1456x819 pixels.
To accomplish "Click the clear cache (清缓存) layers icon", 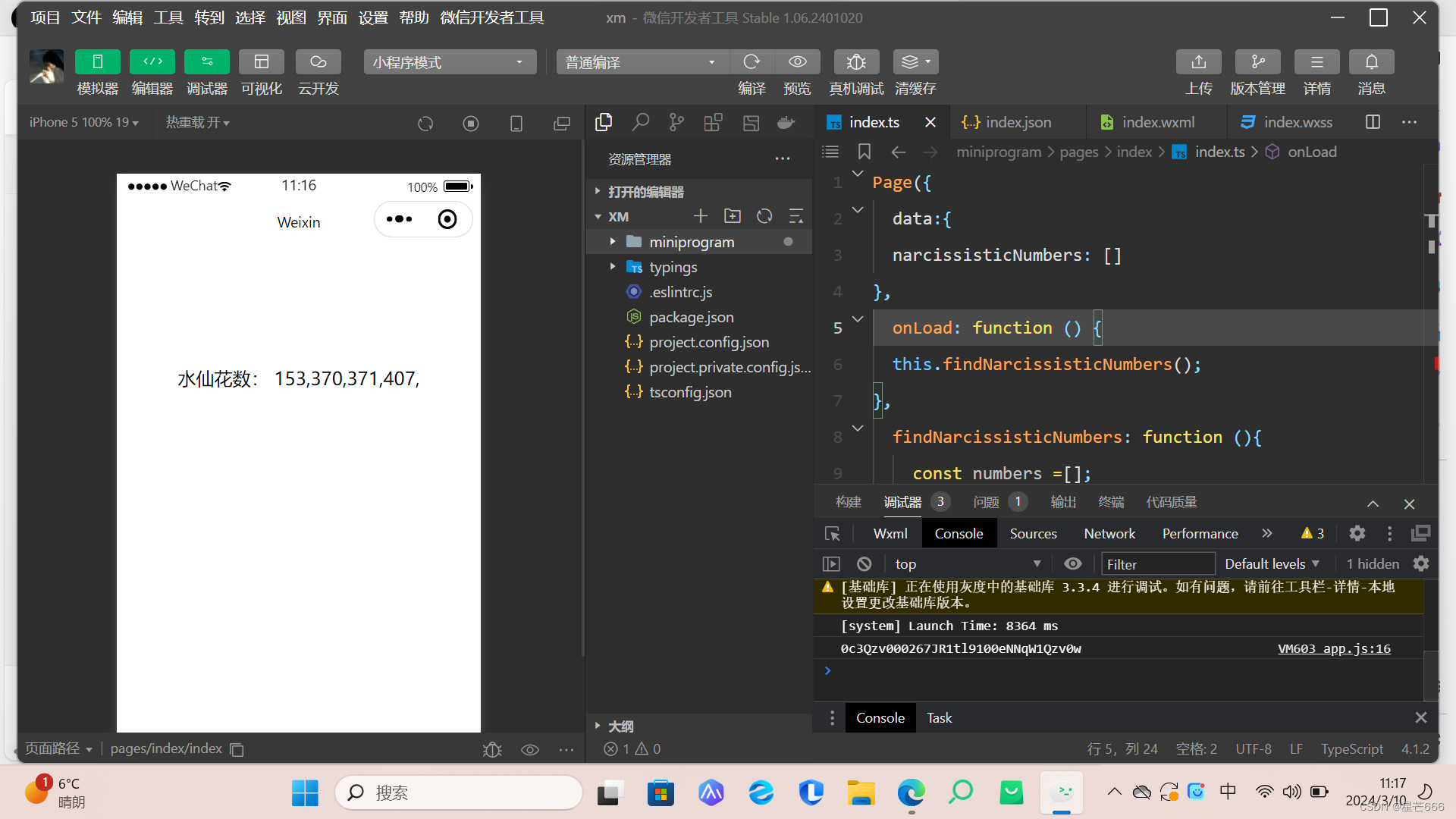I will click(x=911, y=62).
